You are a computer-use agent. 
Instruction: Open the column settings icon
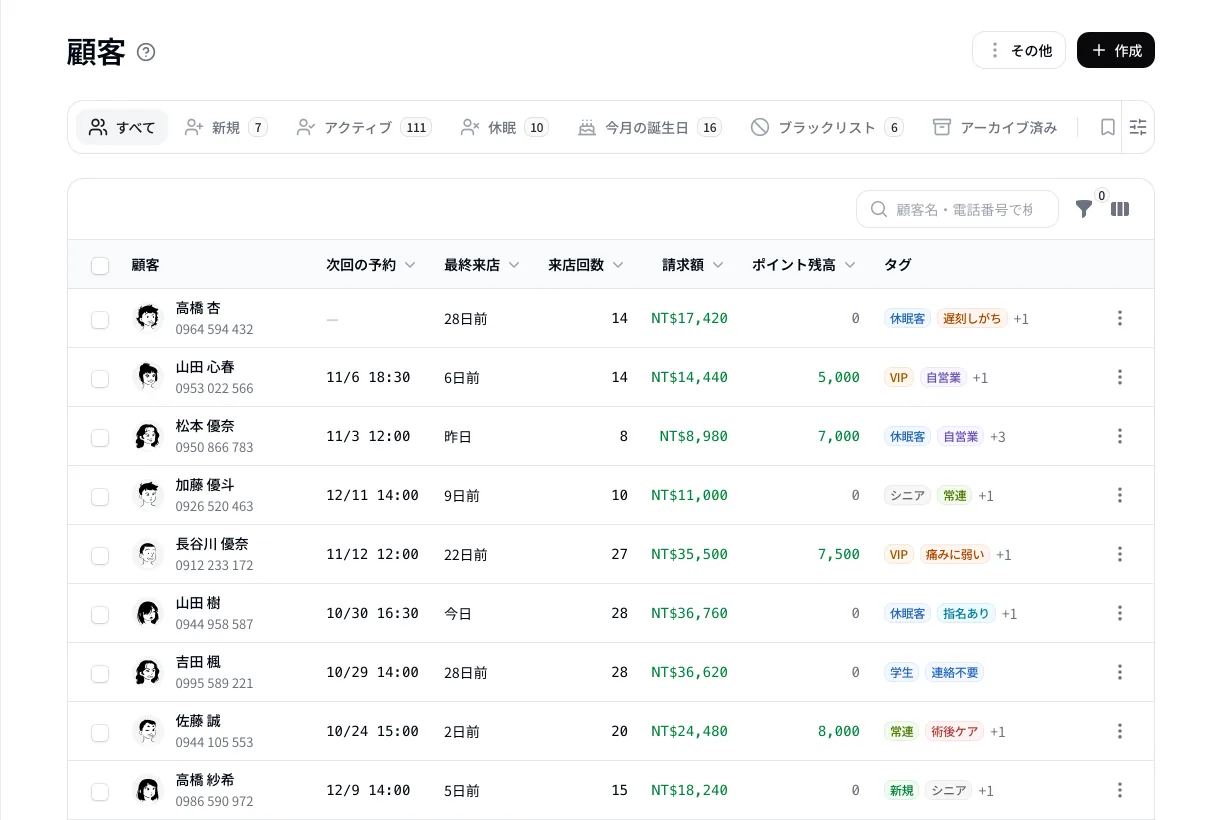click(1120, 209)
